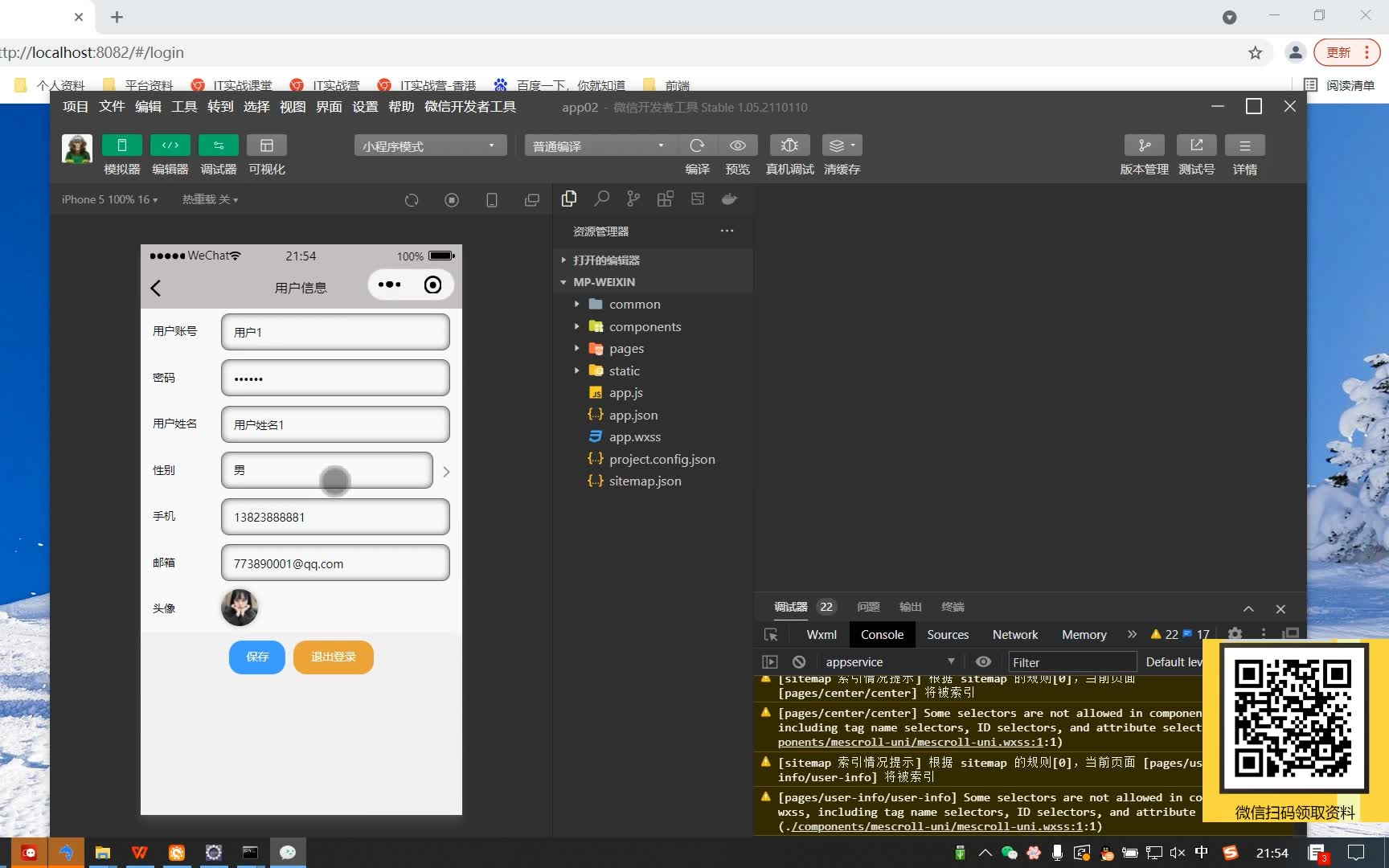Click the 保存 save button

pos(256,657)
